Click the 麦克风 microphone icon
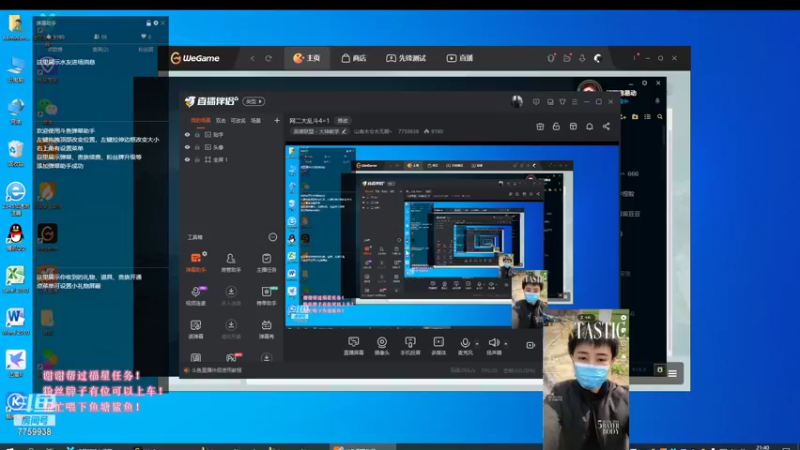The width and height of the screenshot is (800, 450). (465, 345)
